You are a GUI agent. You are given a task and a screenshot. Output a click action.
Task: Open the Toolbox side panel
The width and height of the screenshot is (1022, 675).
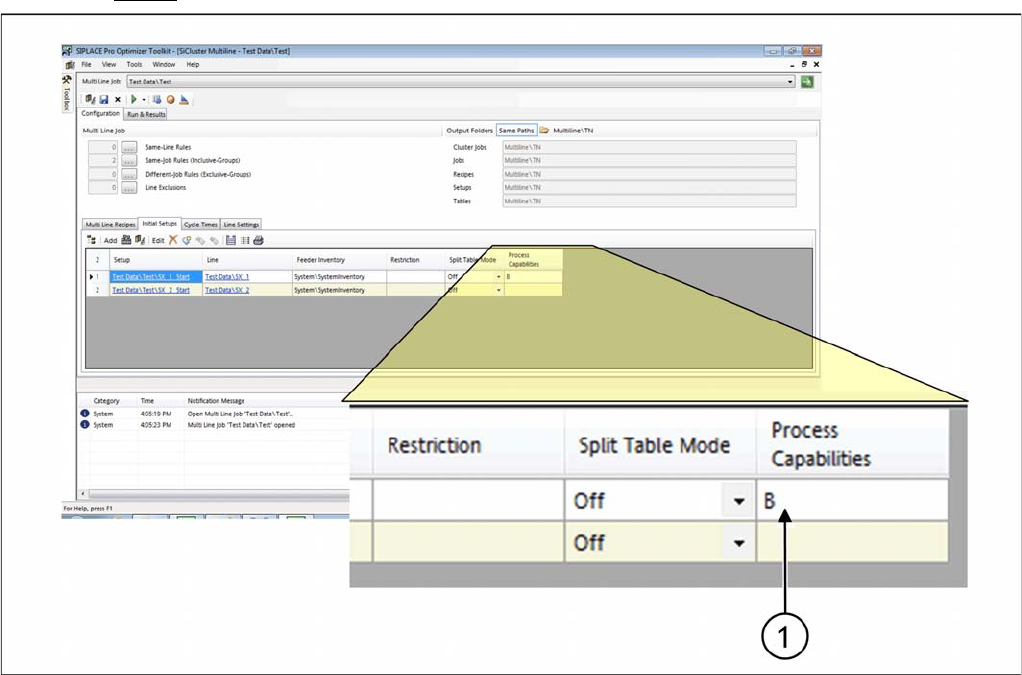pos(66,91)
